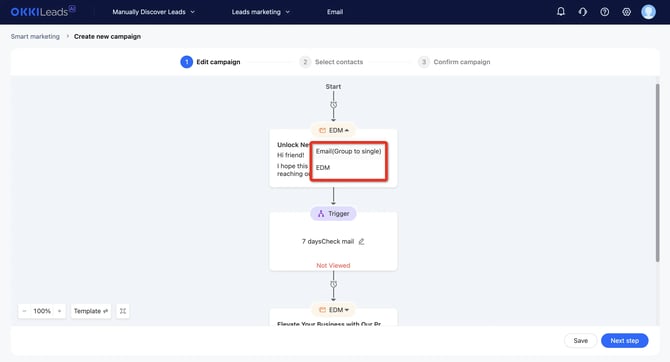The width and height of the screenshot is (670, 362).
Task: Click the delay clock icon under Start
Action: click(334, 105)
